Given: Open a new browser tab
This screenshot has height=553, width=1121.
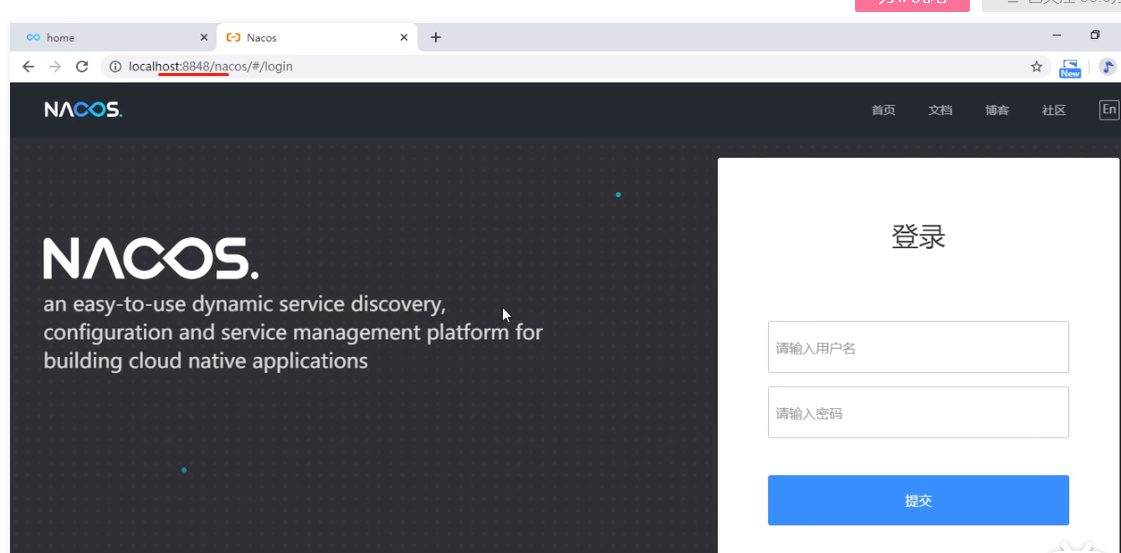Looking at the screenshot, I should 435,37.
